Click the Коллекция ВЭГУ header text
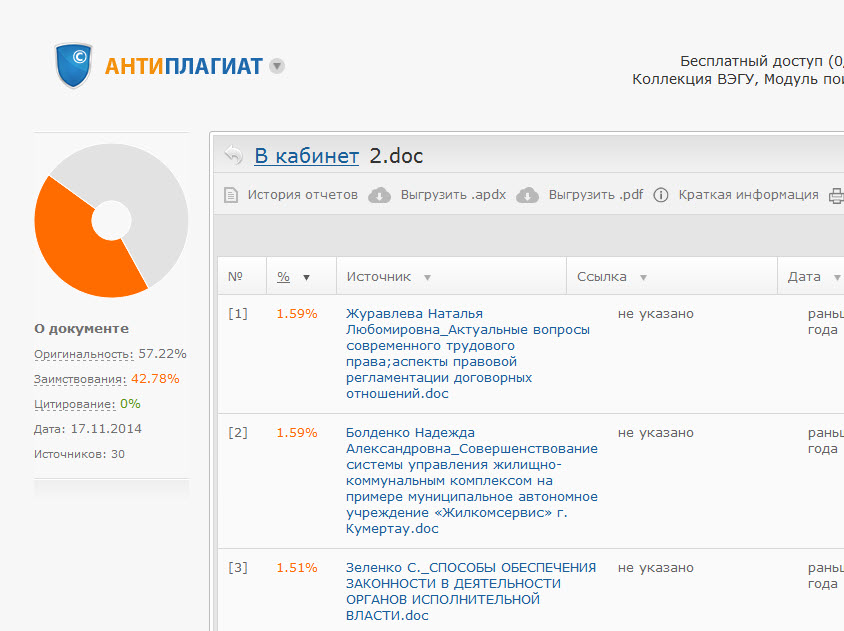Image resolution: width=844 pixels, height=631 pixels. coord(738,79)
